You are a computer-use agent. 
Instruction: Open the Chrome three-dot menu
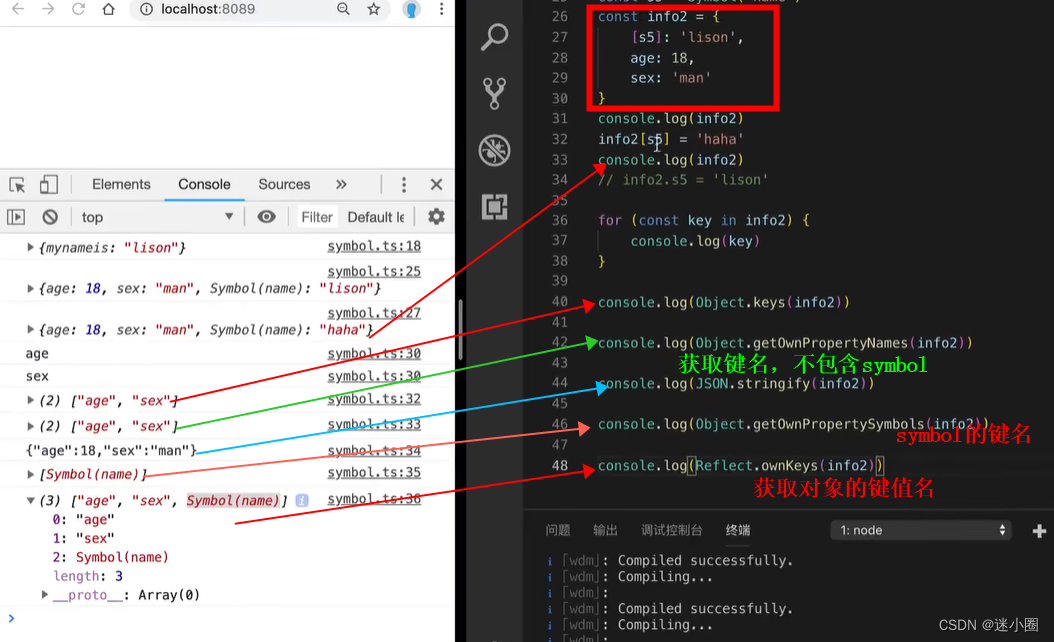pos(442,9)
